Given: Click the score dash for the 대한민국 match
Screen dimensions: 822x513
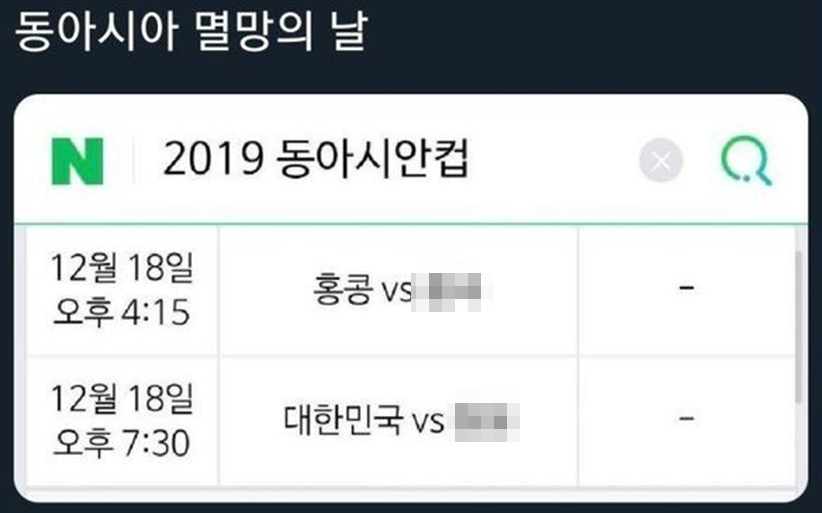Looking at the screenshot, I should (687, 418).
